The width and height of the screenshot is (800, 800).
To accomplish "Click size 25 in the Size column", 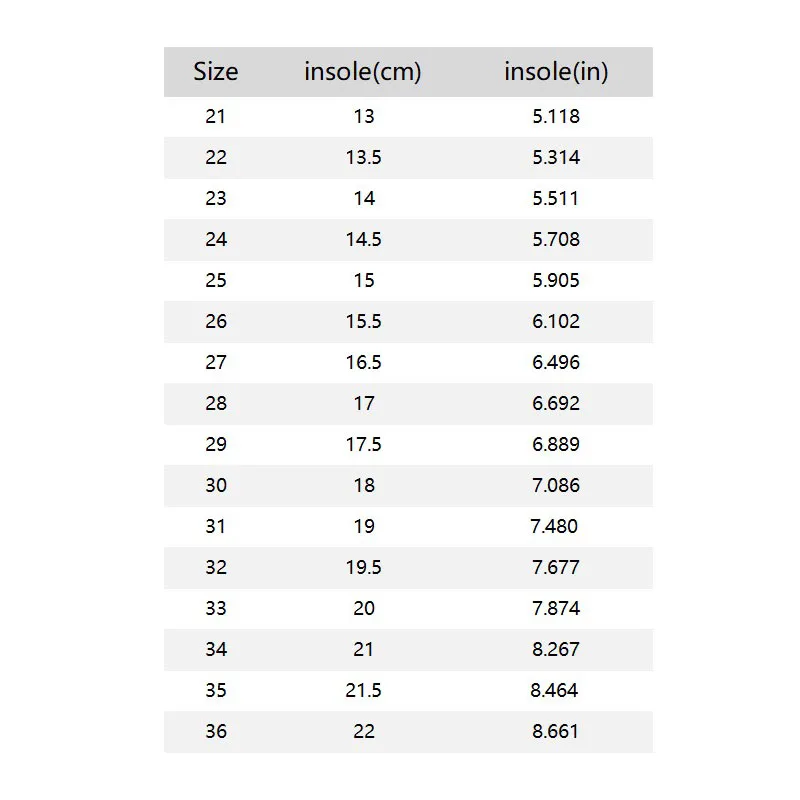I will [216, 280].
